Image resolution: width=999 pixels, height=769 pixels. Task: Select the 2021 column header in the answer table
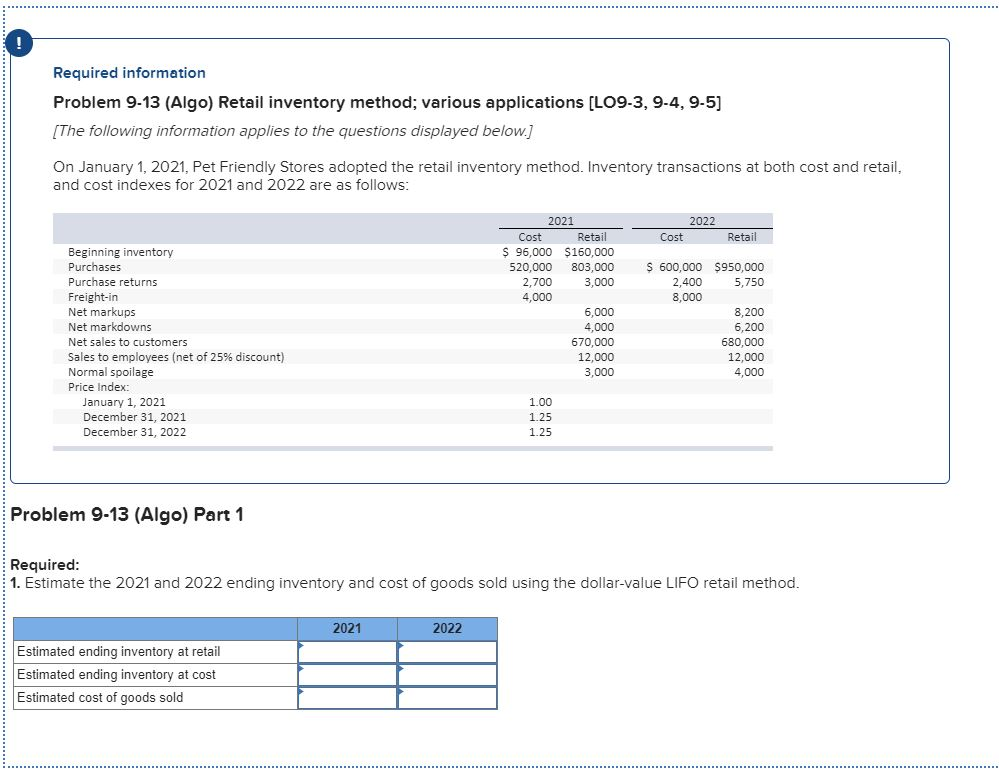point(347,628)
